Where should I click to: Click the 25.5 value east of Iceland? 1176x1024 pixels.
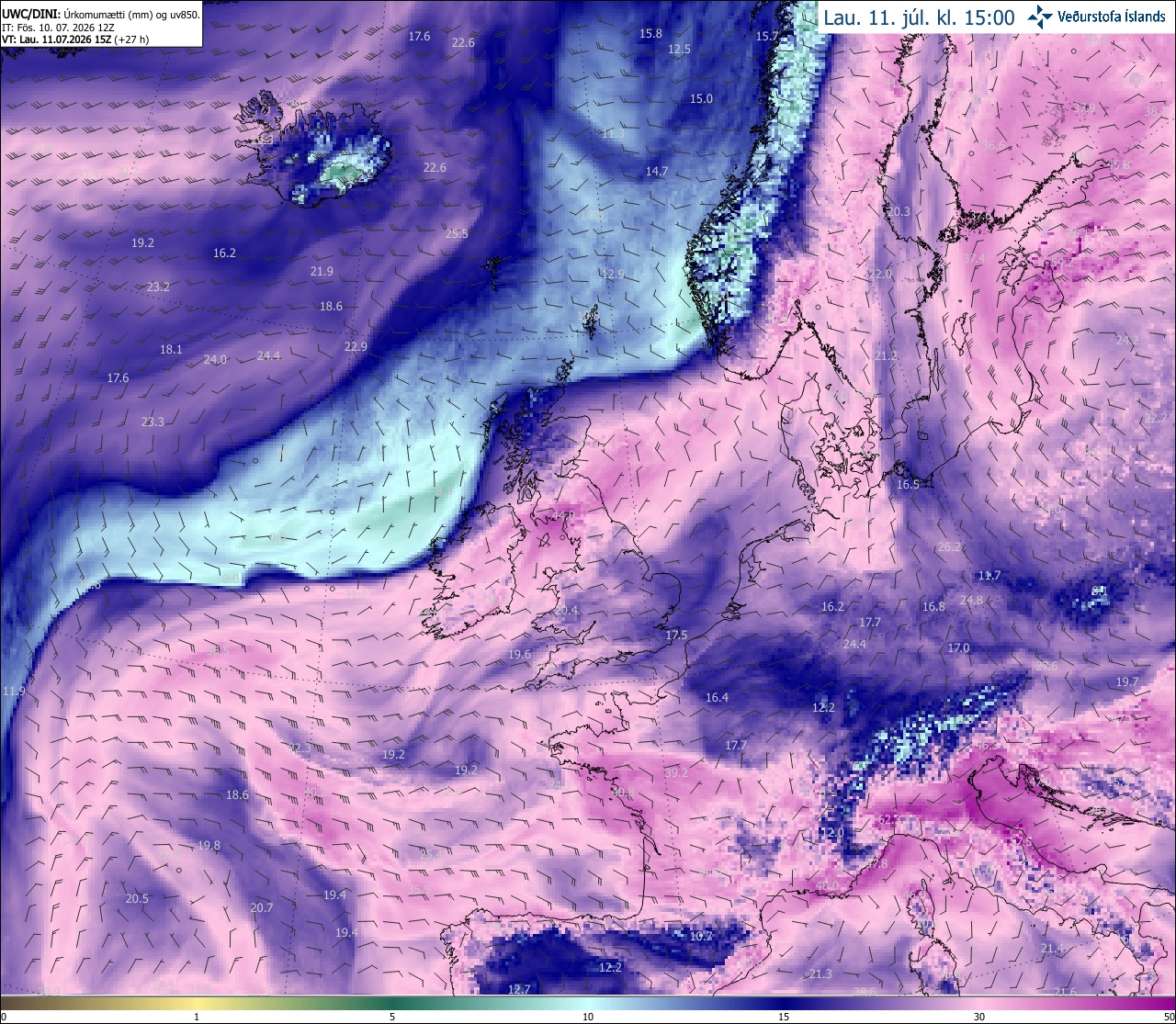(457, 233)
